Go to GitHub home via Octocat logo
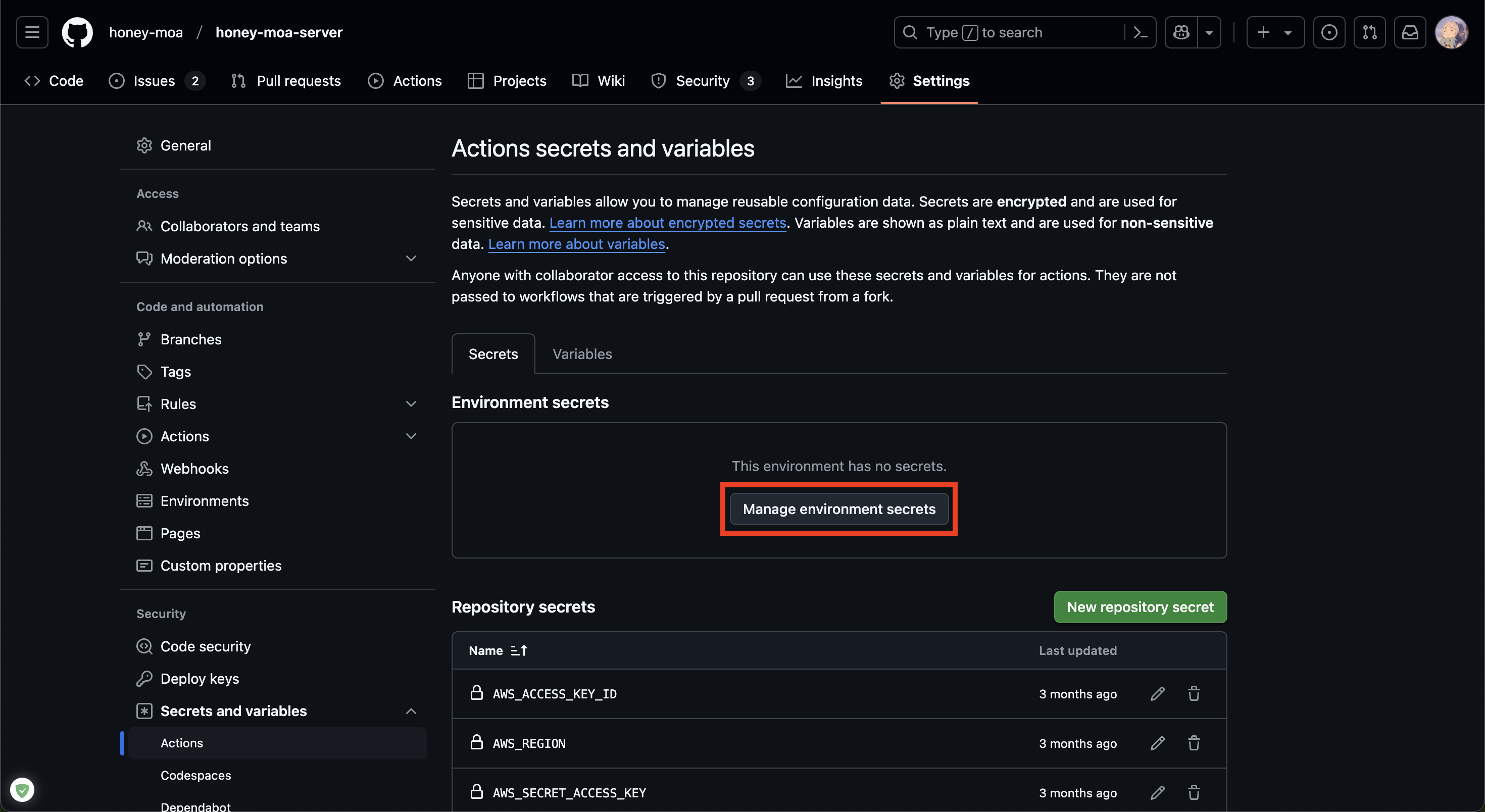1485x812 pixels. click(77, 32)
